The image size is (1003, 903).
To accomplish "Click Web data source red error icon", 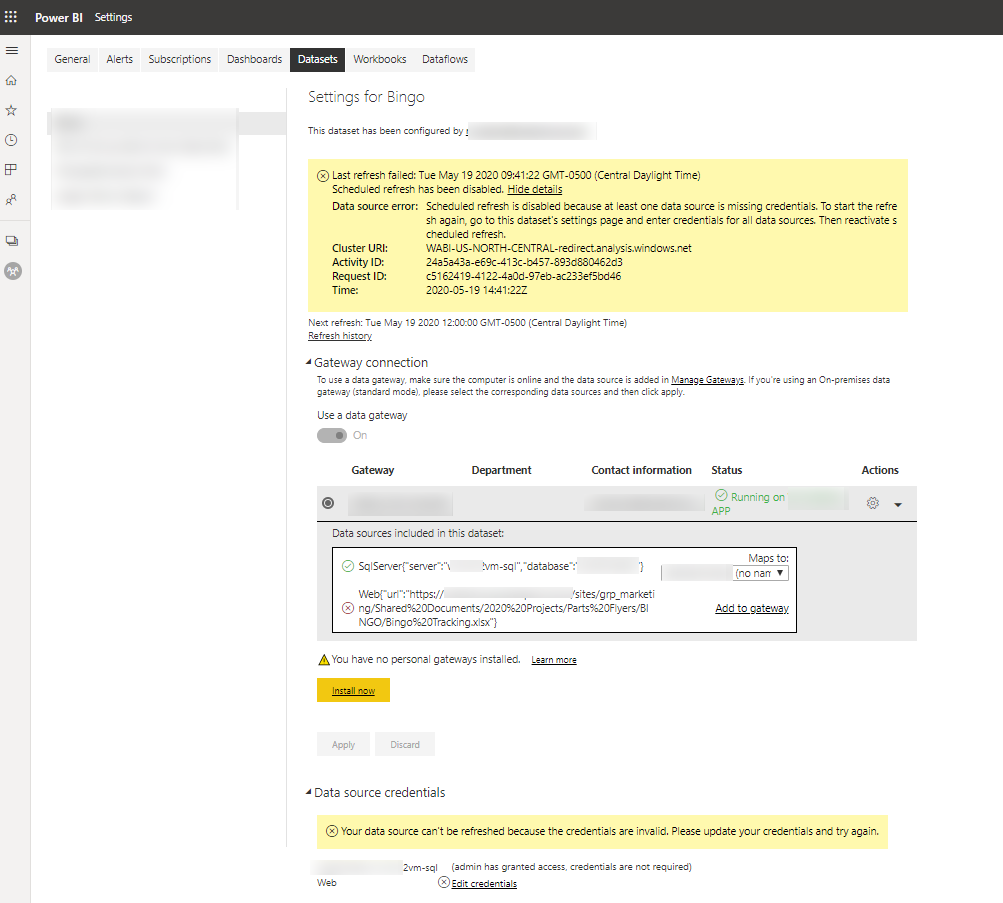I will coord(348,608).
